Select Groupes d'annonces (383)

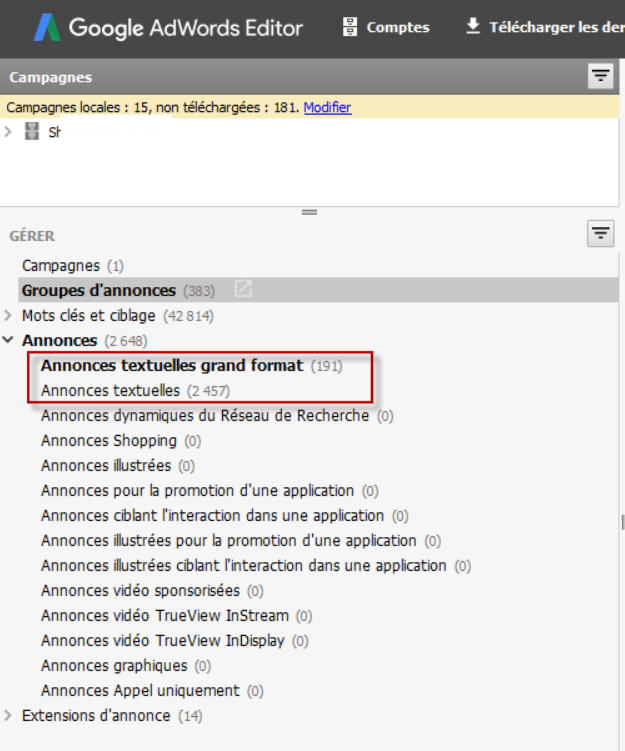point(318,290)
